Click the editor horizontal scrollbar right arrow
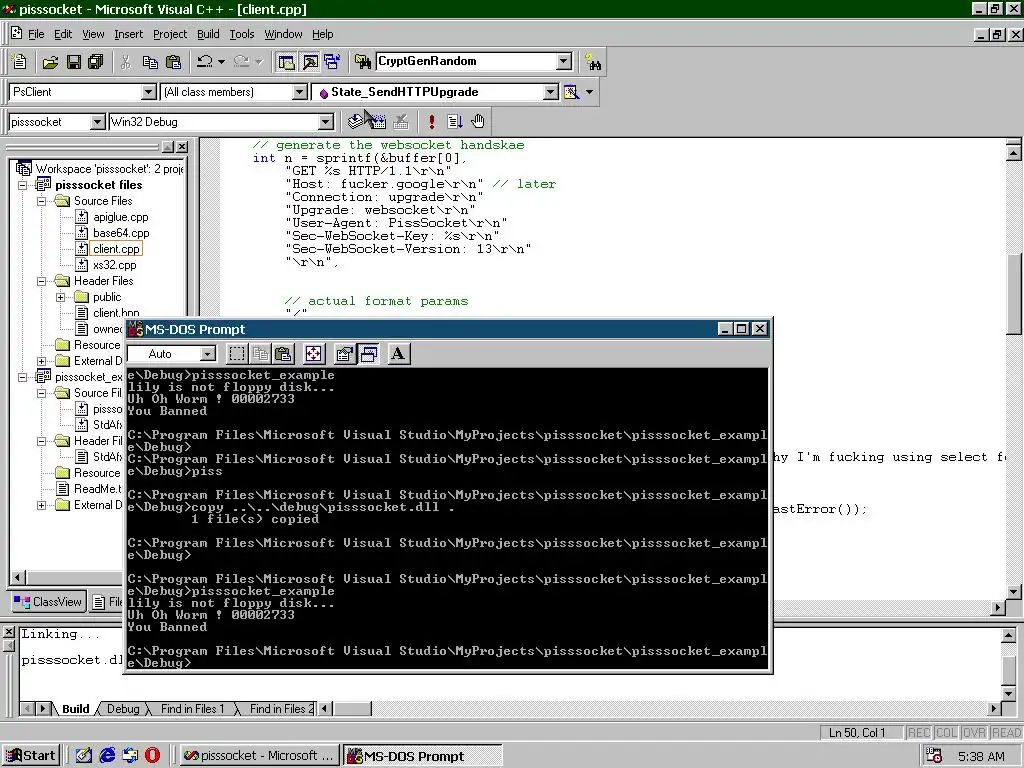 997,607
